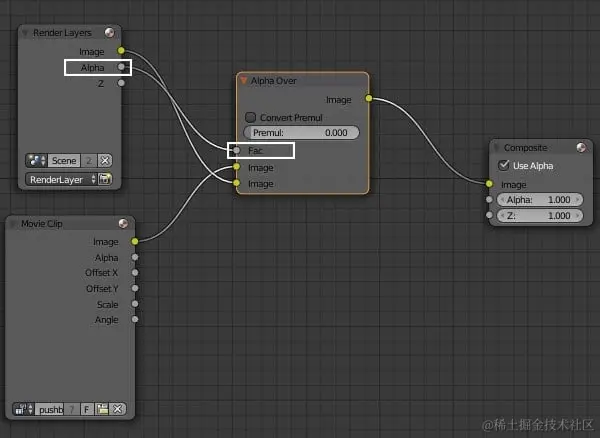Screen dimensions: 600x438
Task: Click the render button beside RenderLayer
Action: coord(105,179)
